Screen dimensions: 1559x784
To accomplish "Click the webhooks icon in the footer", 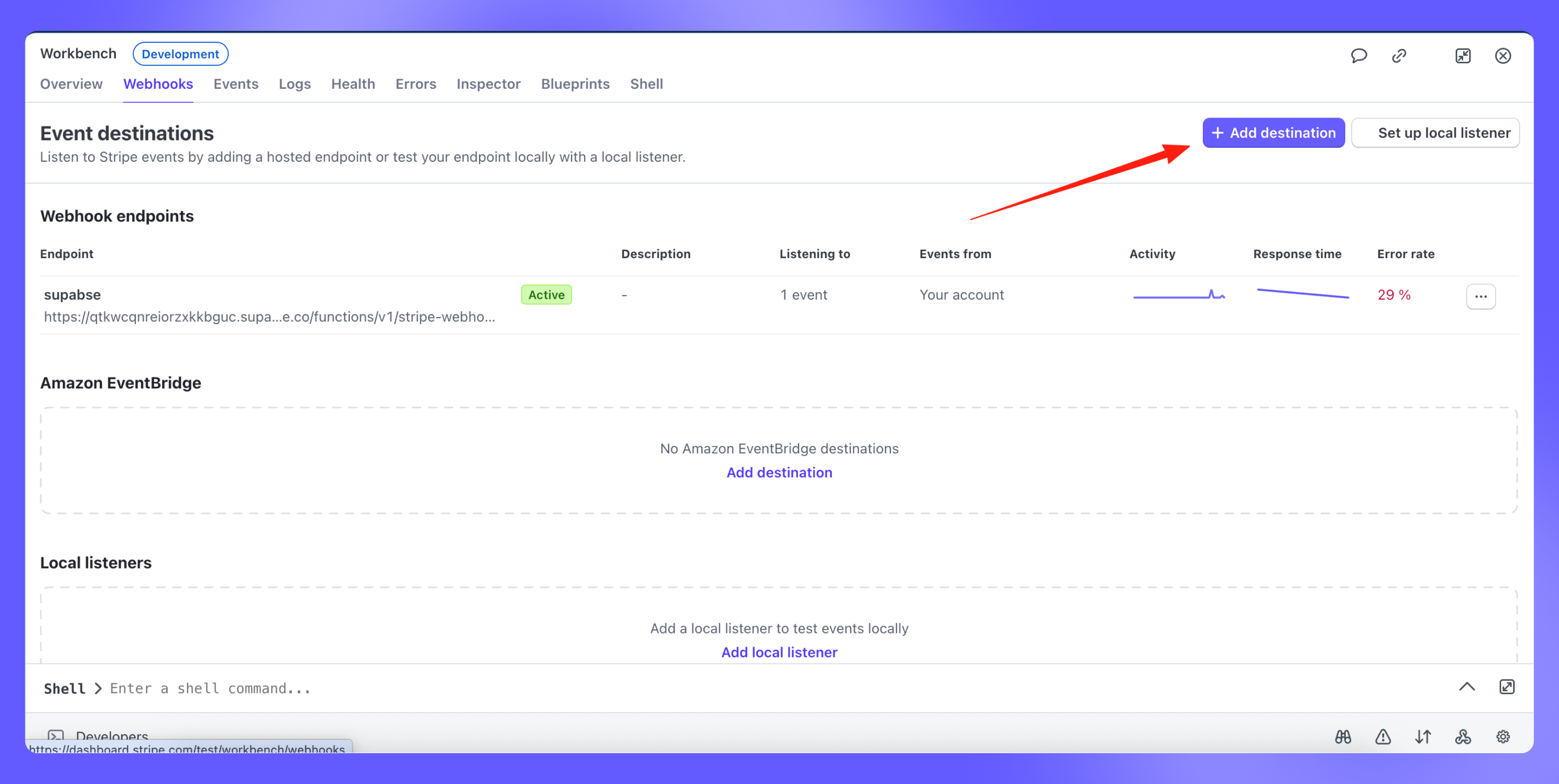I will pyautogui.click(x=1463, y=736).
